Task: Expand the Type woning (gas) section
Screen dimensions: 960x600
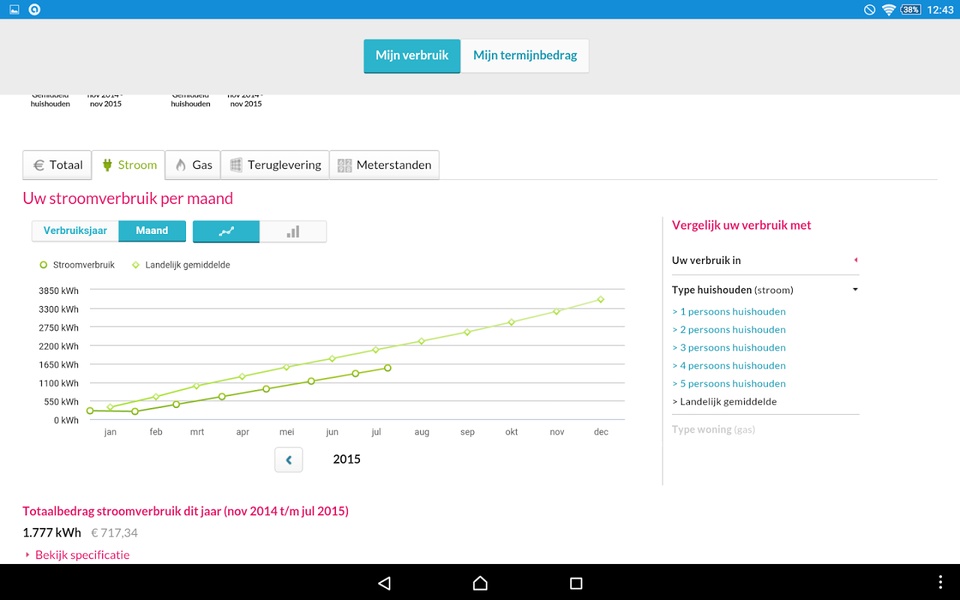Action: (713, 430)
